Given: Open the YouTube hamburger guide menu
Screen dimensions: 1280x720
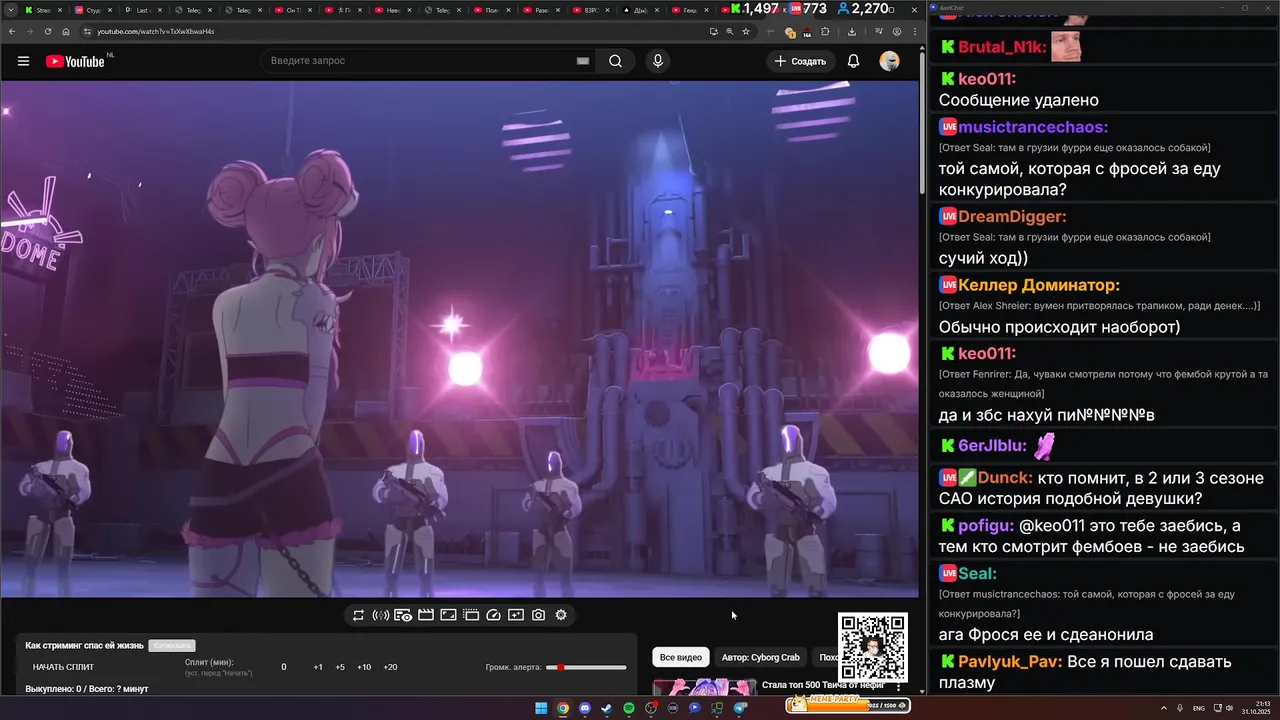Looking at the screenshot, I should 23,61.
